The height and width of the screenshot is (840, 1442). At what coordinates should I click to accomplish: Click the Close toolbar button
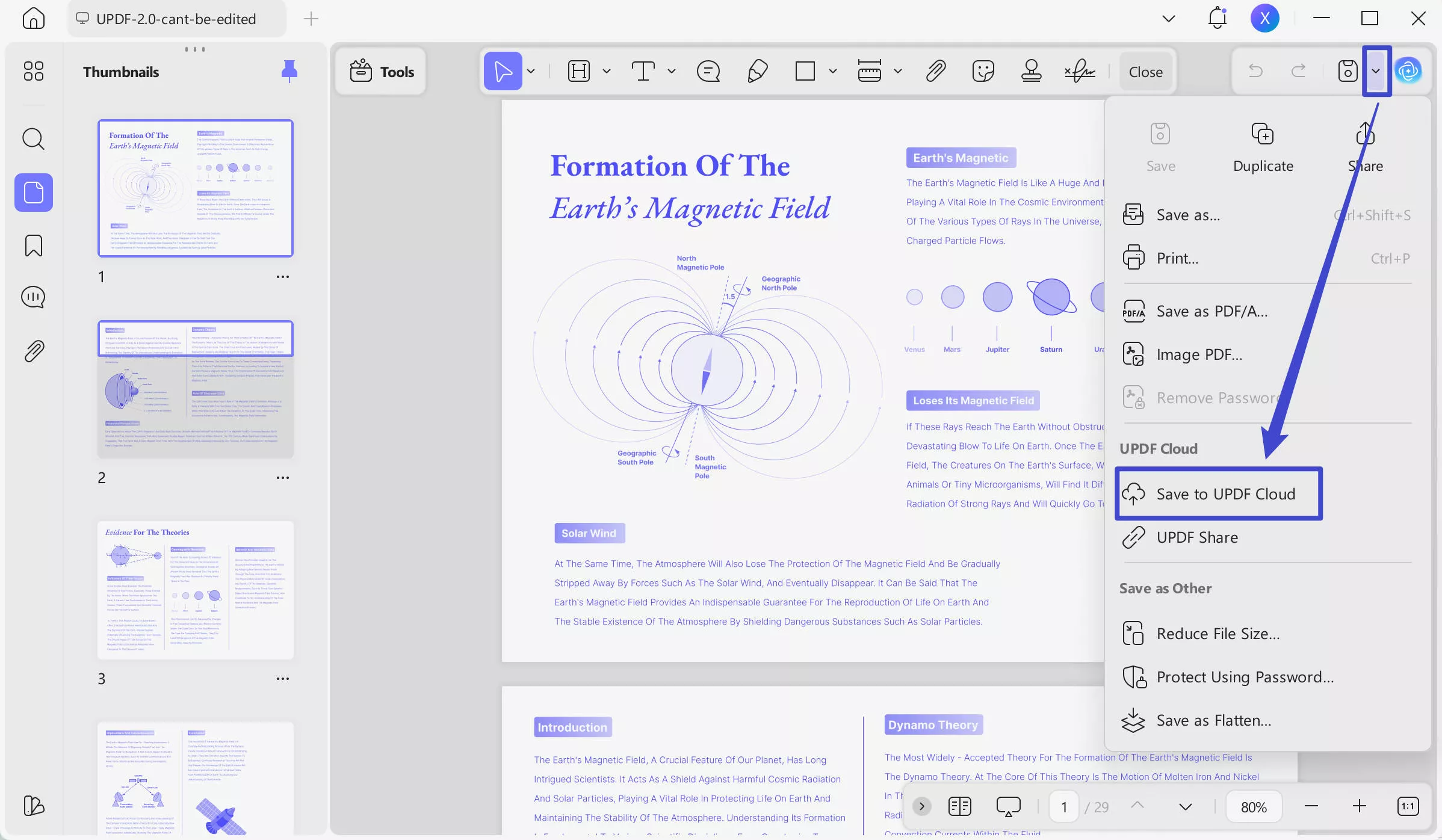click(x=1145, y=72)
